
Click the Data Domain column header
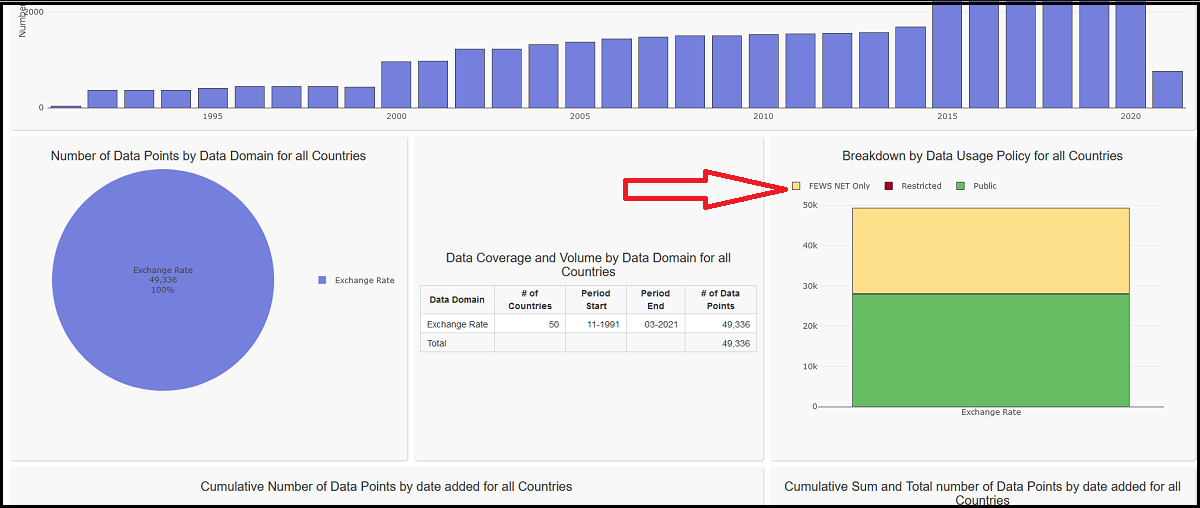457,300
